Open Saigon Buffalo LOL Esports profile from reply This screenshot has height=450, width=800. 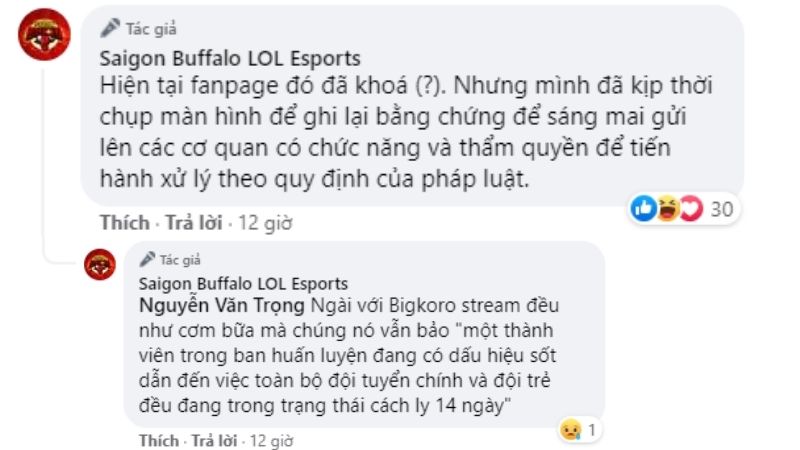click(x=243, y=283)
